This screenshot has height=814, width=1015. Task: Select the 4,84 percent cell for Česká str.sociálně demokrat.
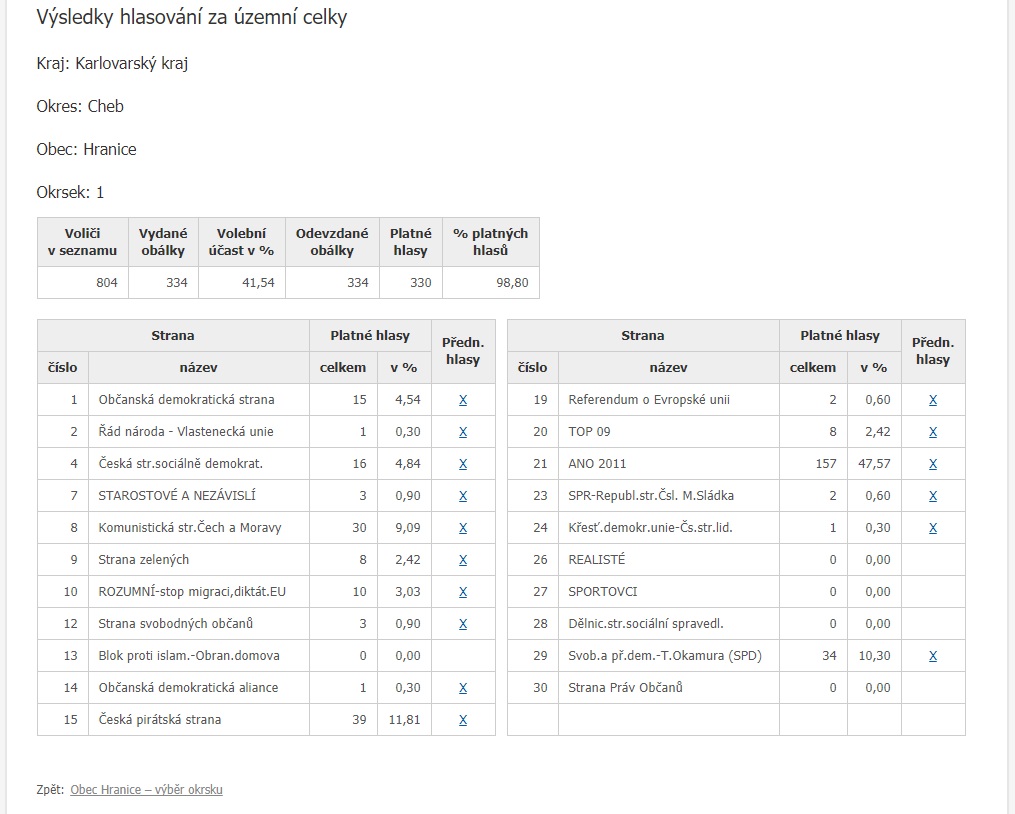pos(404,464)
